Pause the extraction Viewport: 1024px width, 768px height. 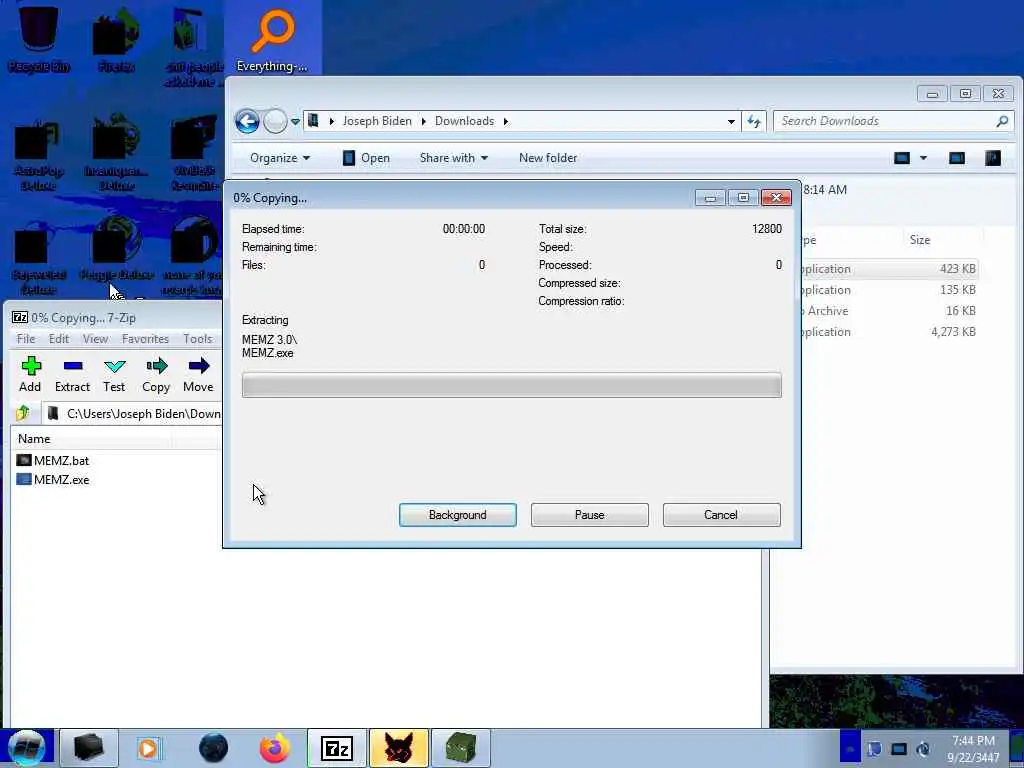pos(590,515)
